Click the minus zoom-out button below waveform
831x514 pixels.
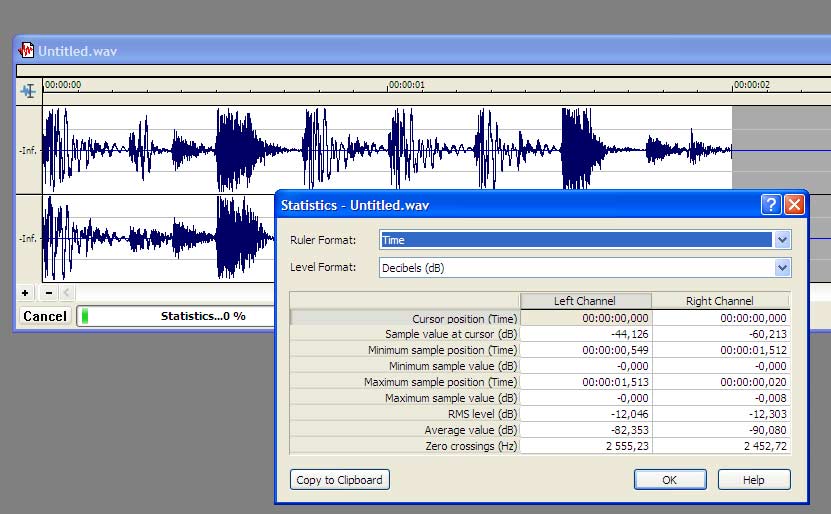coord(48,293)
